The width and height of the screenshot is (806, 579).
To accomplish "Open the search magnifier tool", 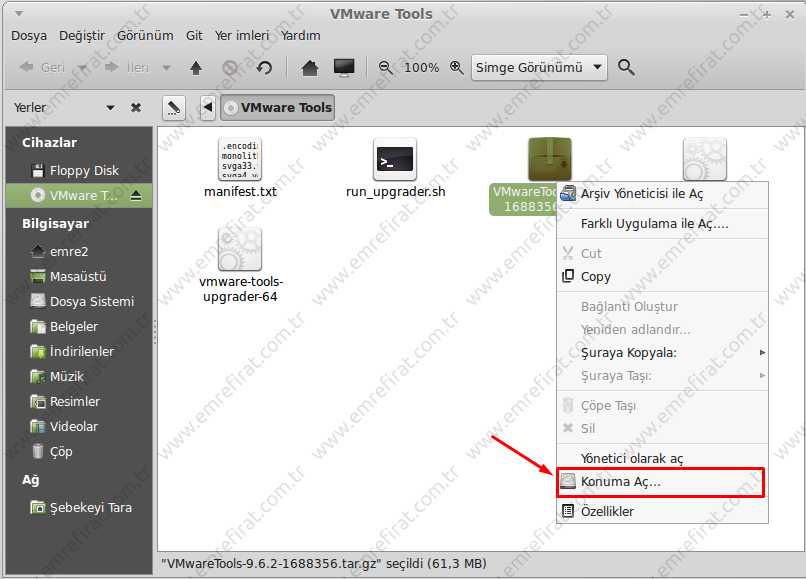I will [627, 68].
